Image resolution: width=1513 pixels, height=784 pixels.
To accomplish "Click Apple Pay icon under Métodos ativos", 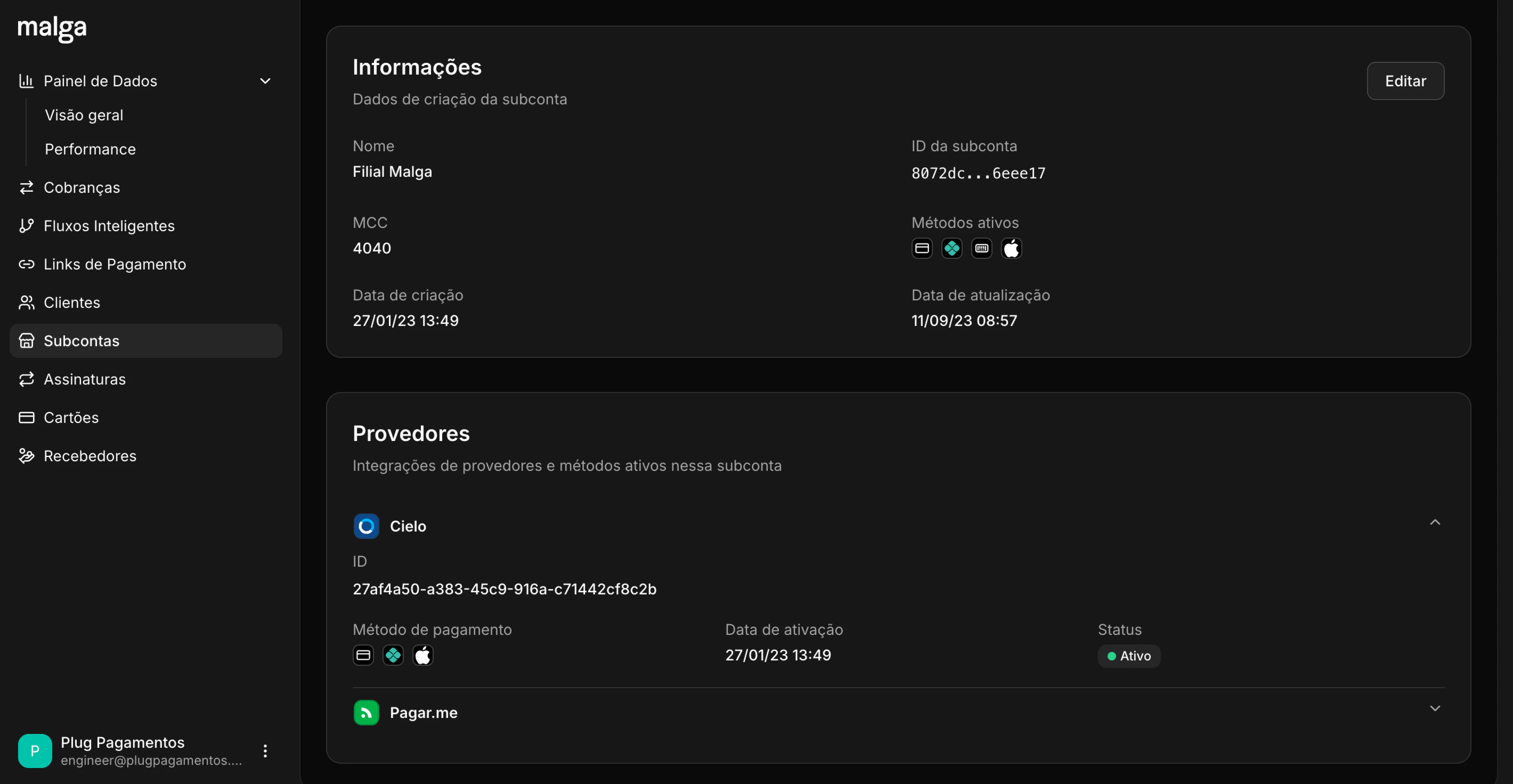I will [x=1012, y=249].
